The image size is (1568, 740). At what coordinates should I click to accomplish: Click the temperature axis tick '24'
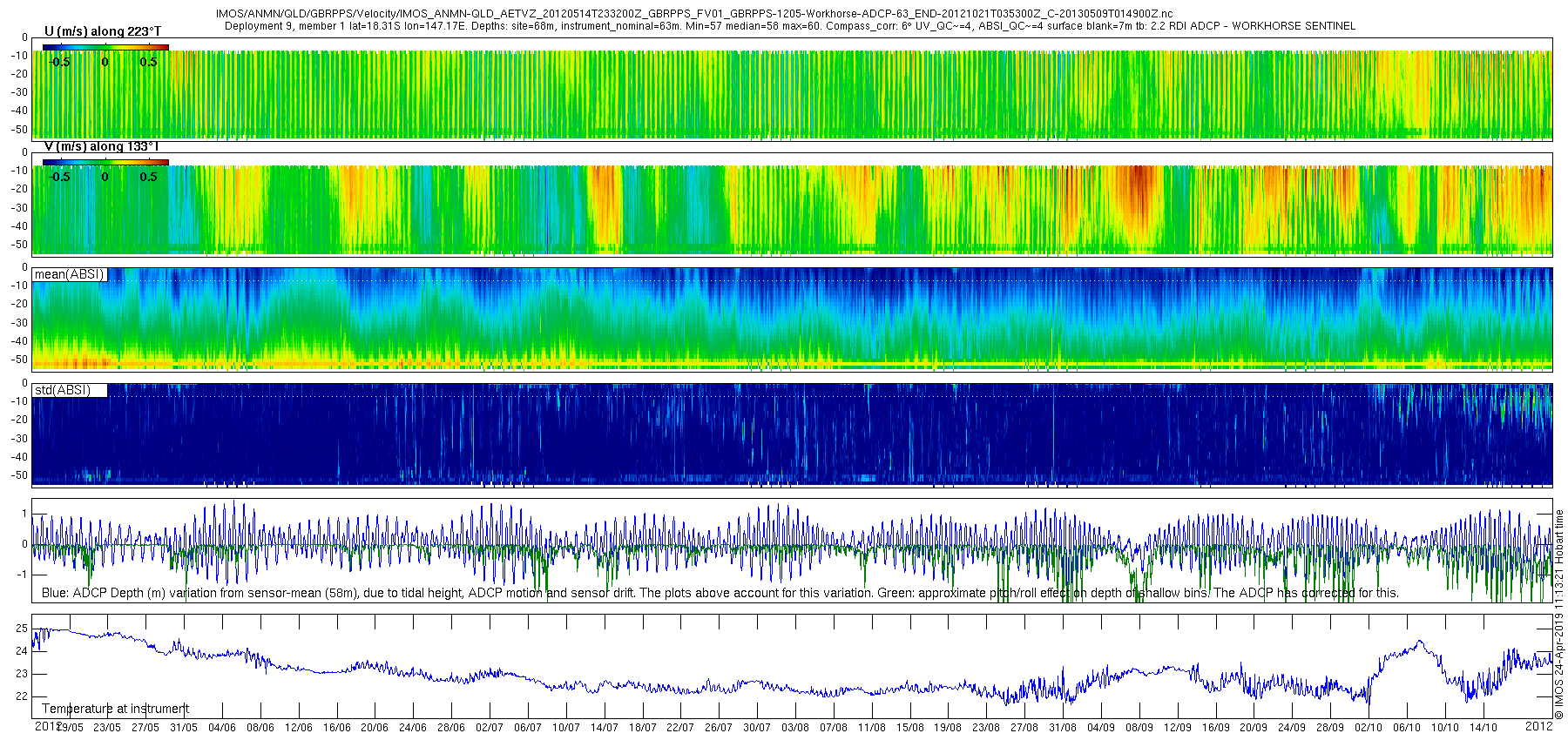click(x=22, y=651)
